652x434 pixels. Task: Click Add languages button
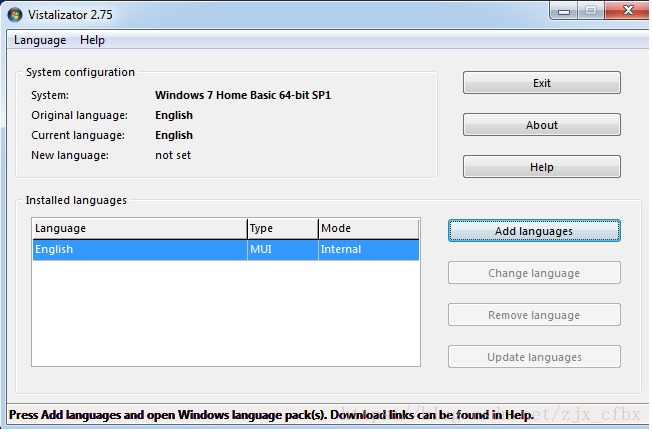pos(534,231)
